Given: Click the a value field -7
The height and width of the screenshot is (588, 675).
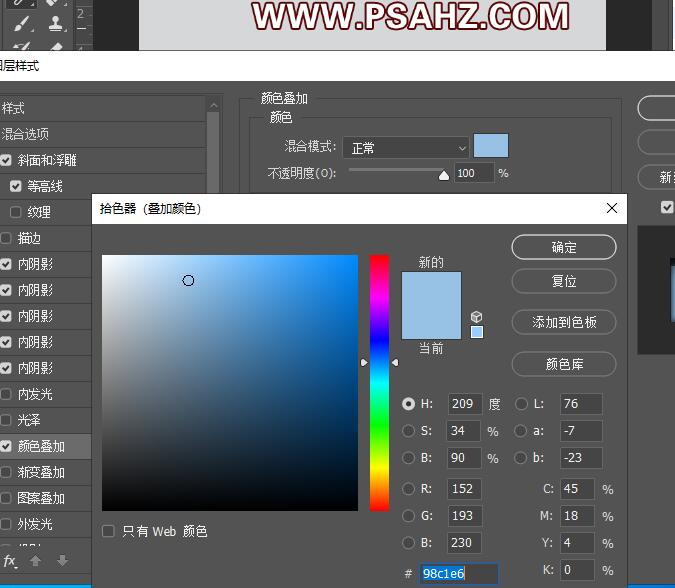Looking at the screenshot, I should pyautogui.click(x=581, y=431).
